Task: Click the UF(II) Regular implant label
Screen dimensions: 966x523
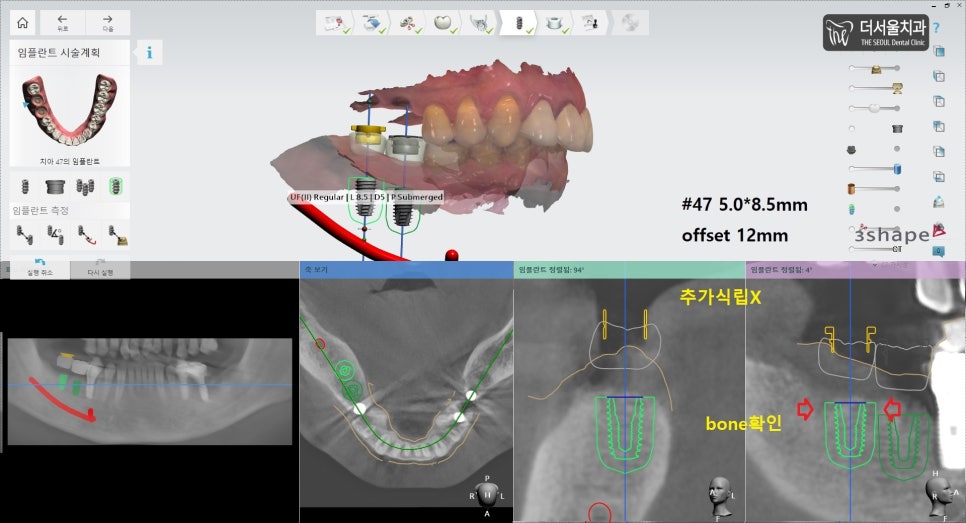Action: coord(366,197)
